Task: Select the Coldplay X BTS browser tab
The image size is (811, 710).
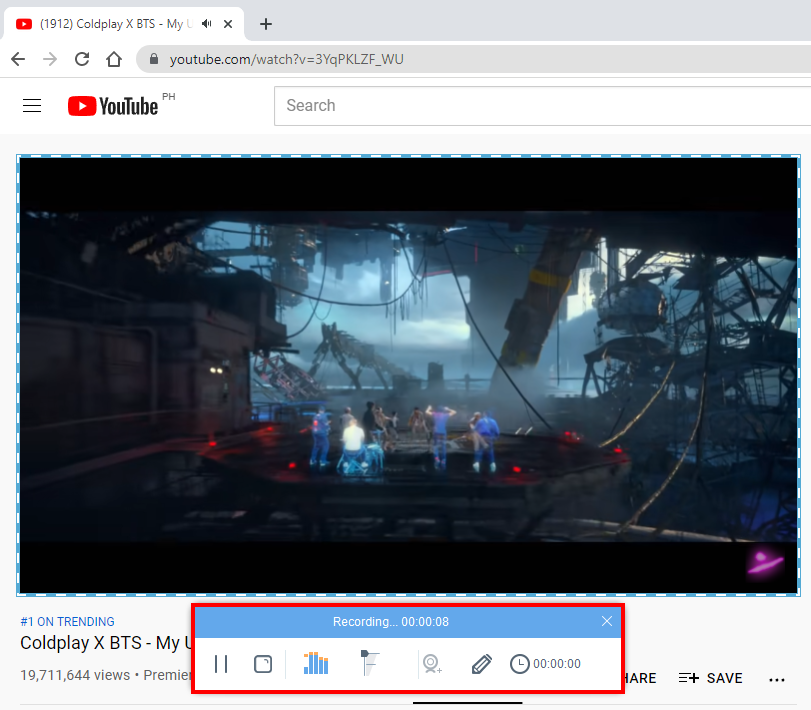Action: point(123,24)
